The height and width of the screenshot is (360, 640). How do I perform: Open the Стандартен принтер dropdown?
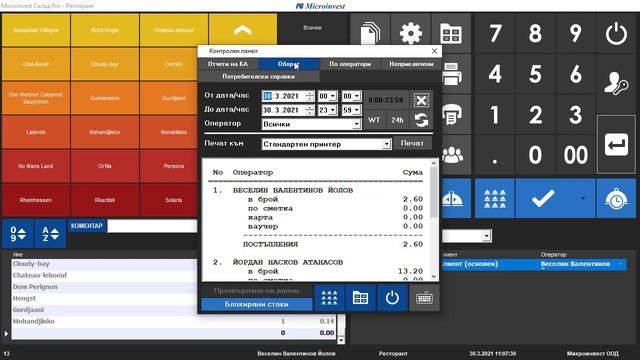point(386,144)
